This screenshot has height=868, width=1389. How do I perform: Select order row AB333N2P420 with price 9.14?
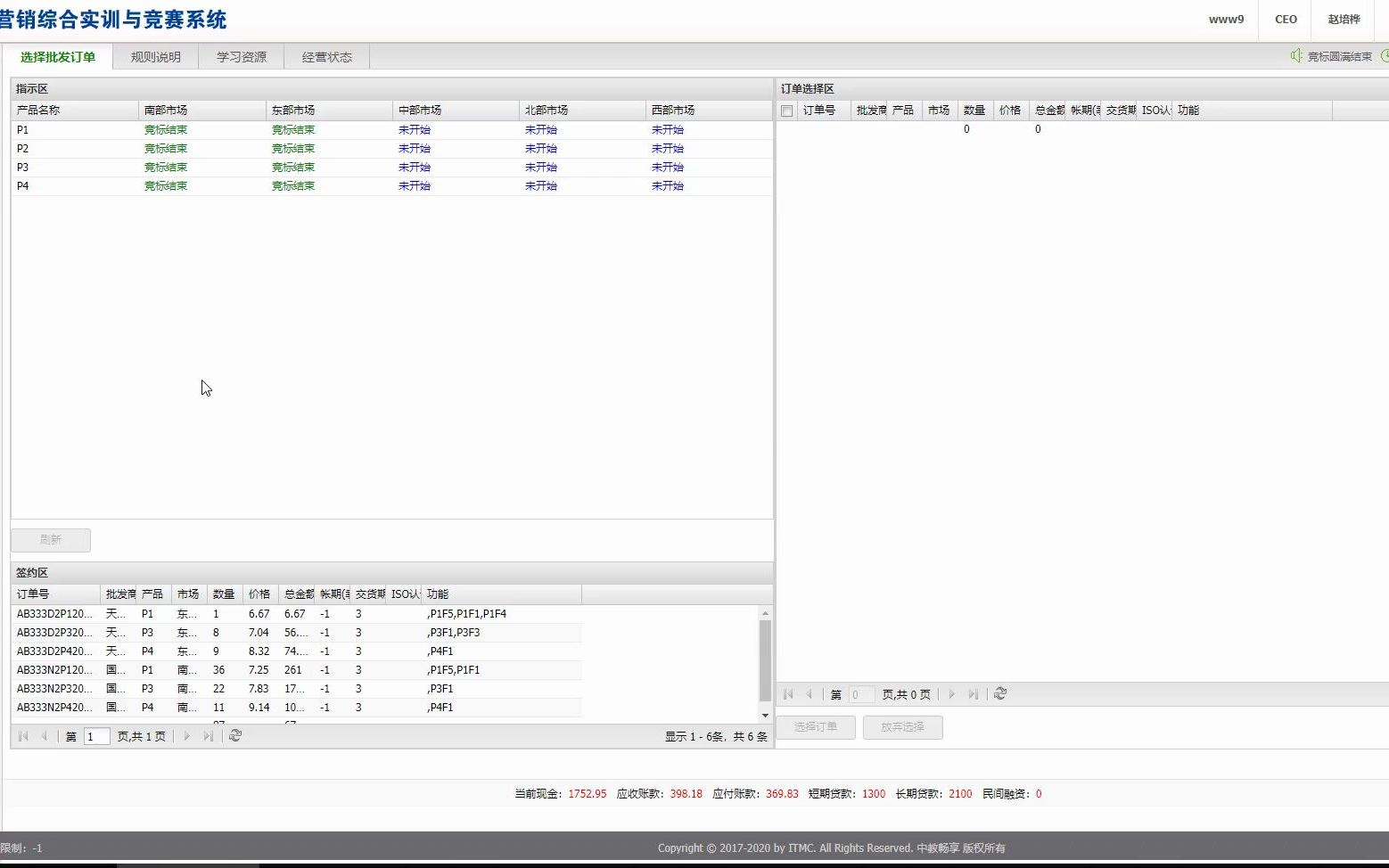[x=297, y=708]
